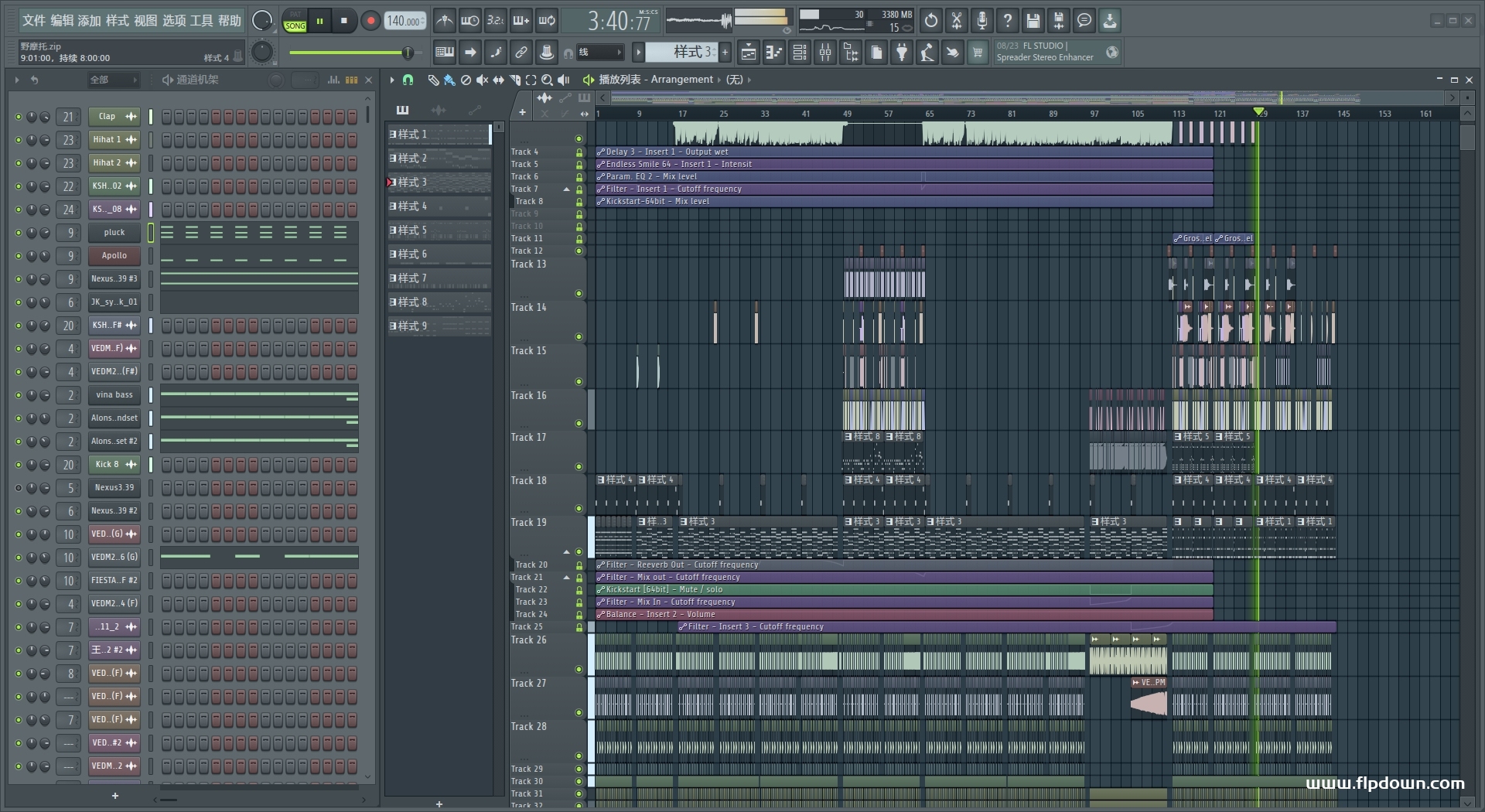
Task: Toggle the Nexus3.39 channel mute LED
Action: 19,488
